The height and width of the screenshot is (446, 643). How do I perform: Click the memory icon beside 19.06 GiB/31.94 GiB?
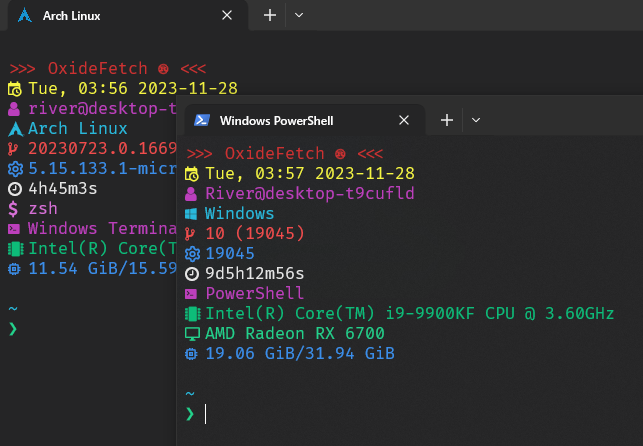tap(192, 354)
